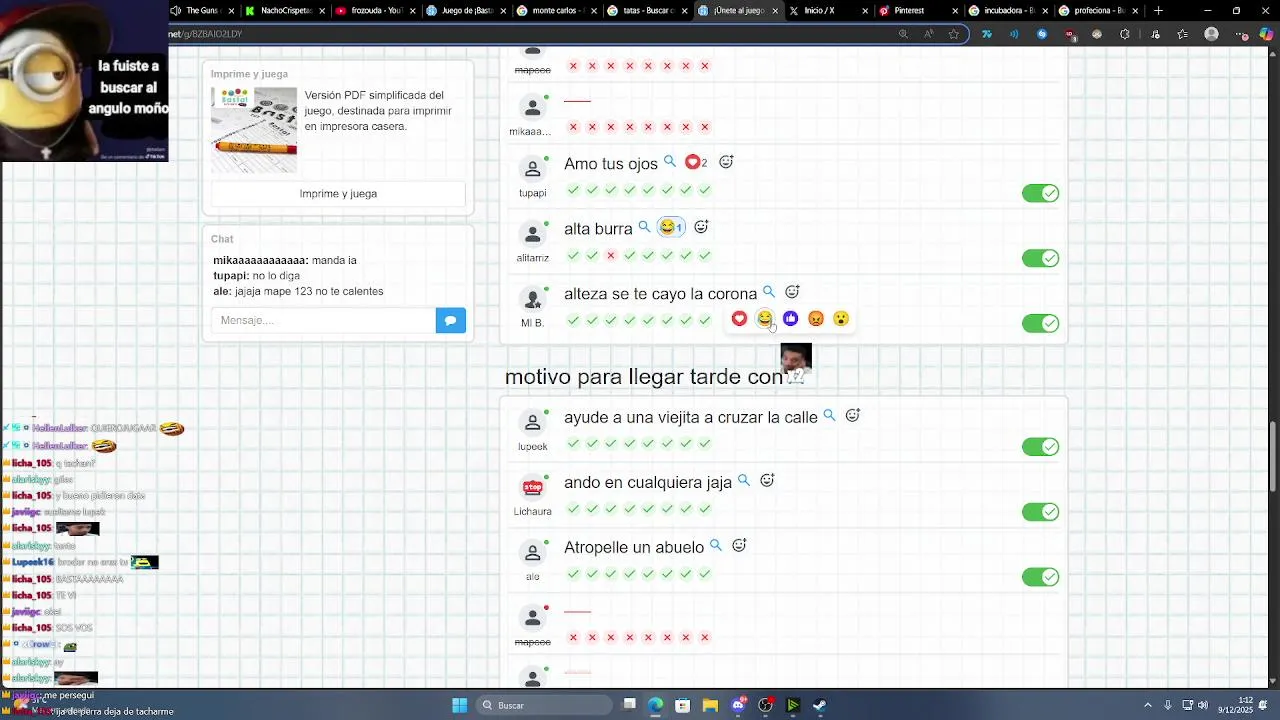Search 'ayude a una viejita' answer
The width and height of the screenshot is (1280, 720).
829,415
